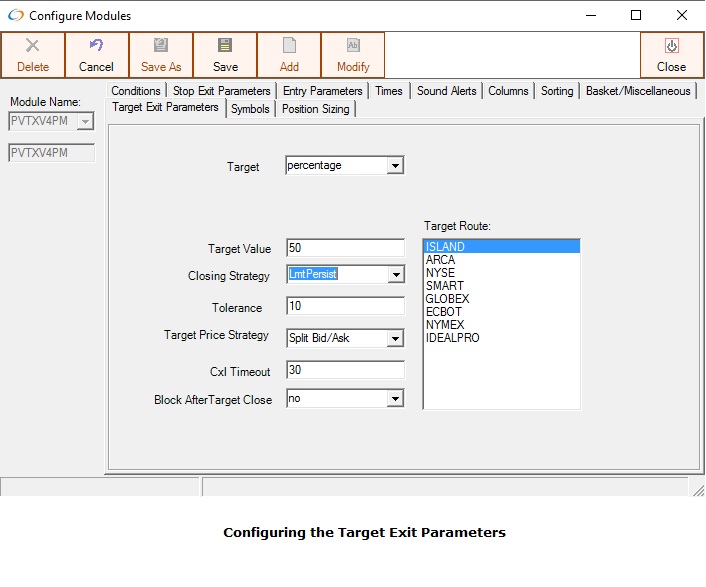Click the Save As toolbar icon

coord(161,46)
